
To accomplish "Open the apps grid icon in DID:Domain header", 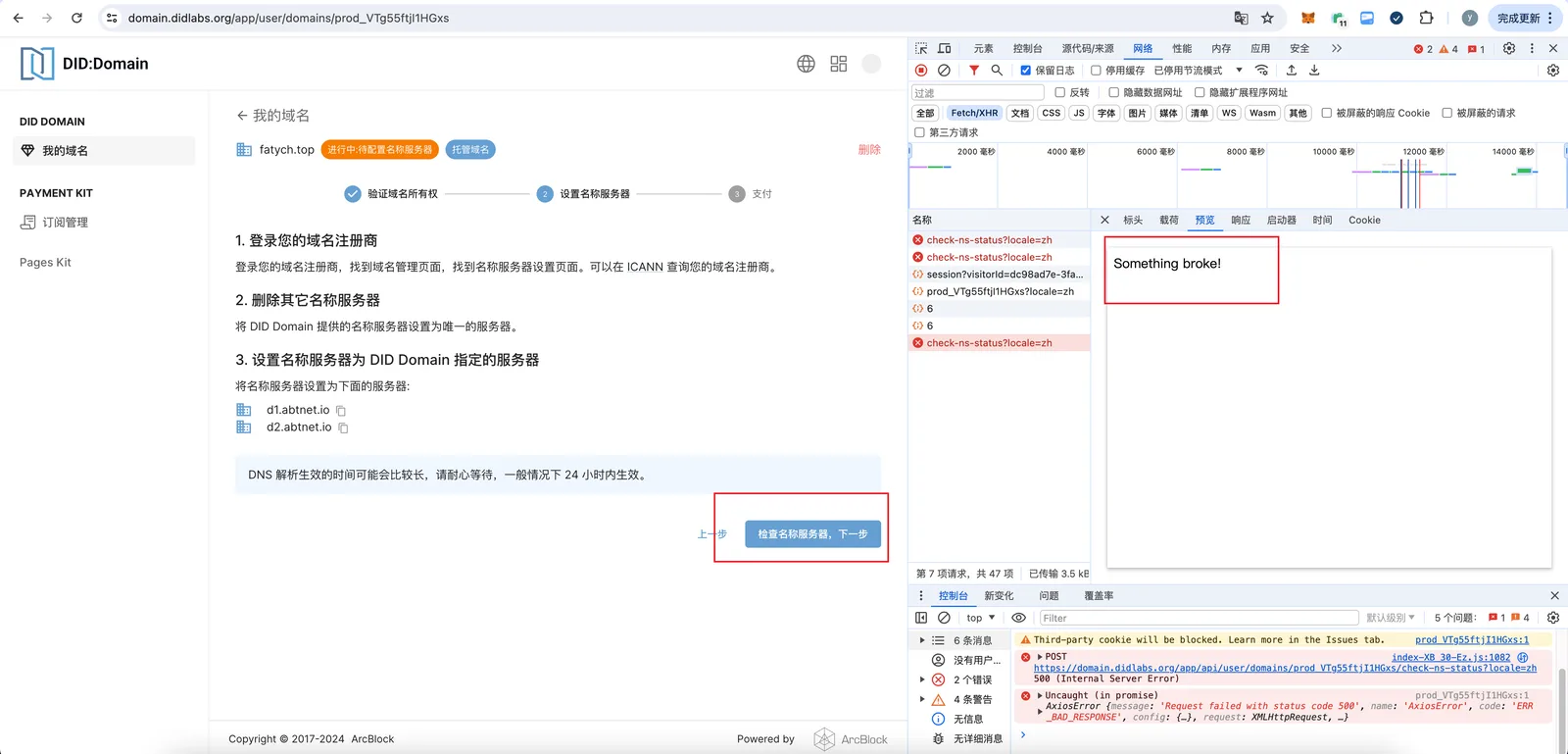I will coord(839,64).
